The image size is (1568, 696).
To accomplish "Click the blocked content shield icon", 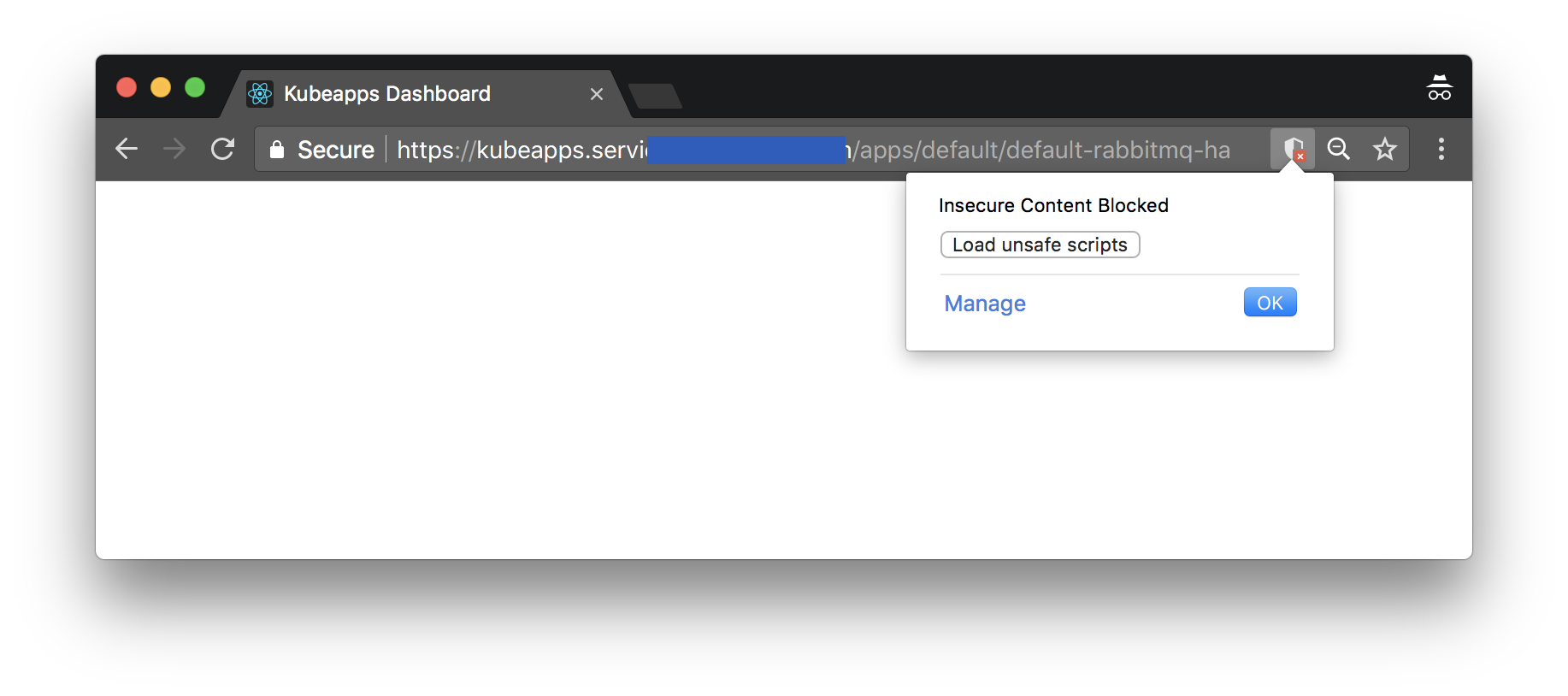I will click(x=1292, y=148).
